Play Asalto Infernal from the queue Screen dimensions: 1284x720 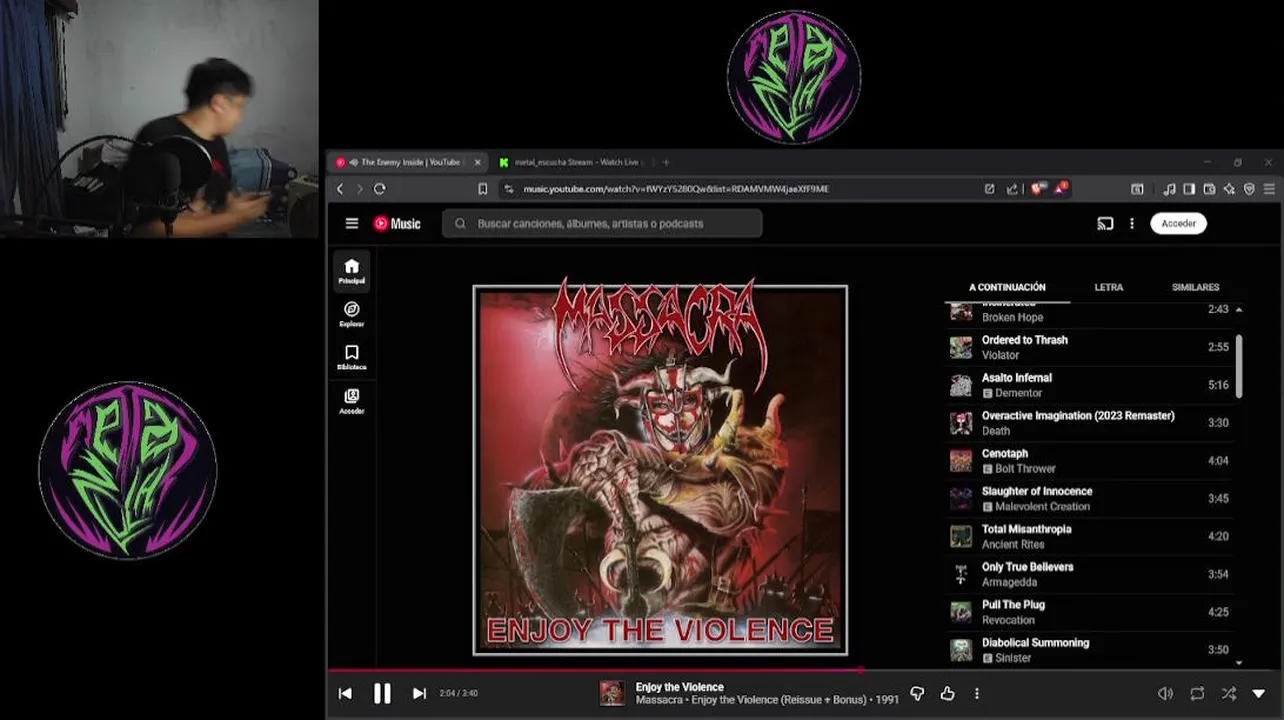point(1089,385)
